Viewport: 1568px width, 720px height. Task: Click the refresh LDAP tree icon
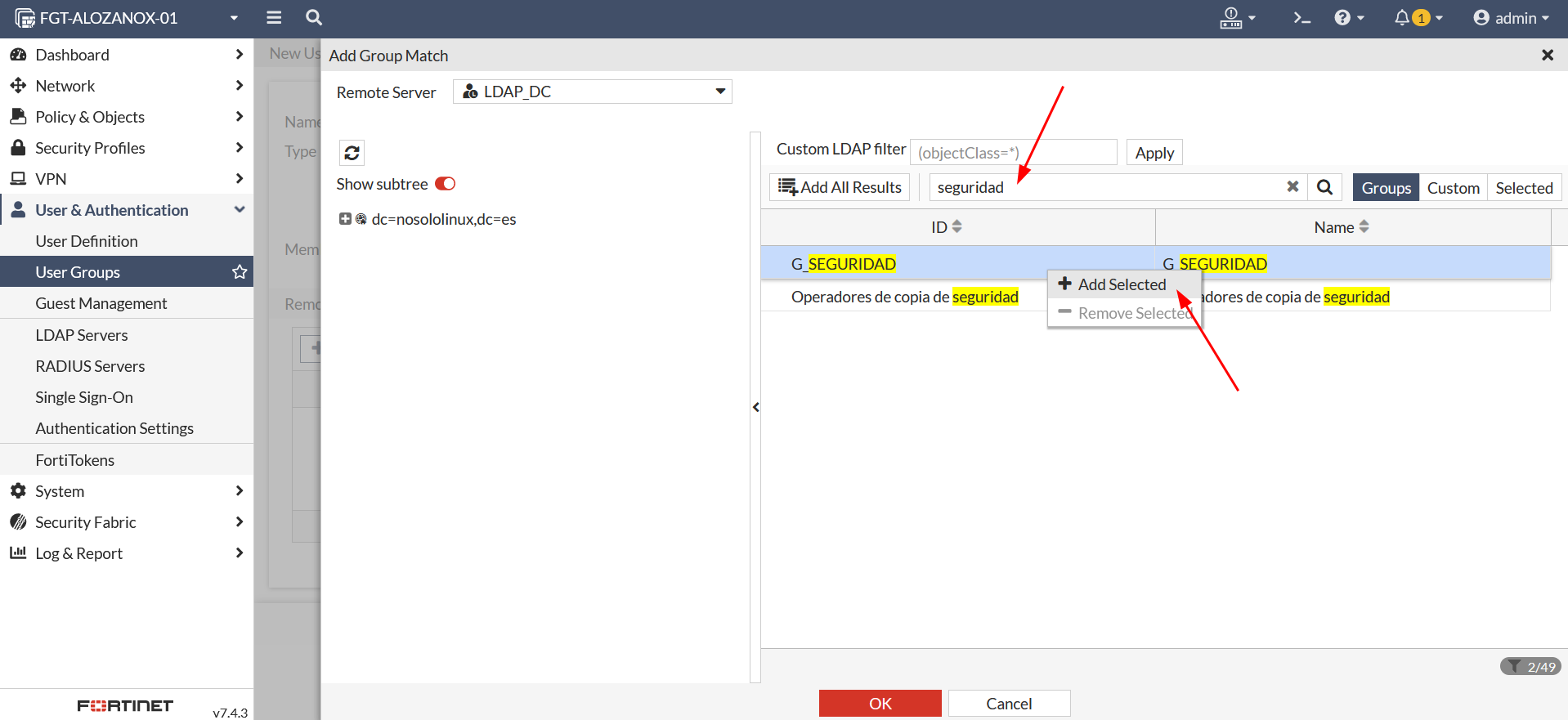click(352, 153)
